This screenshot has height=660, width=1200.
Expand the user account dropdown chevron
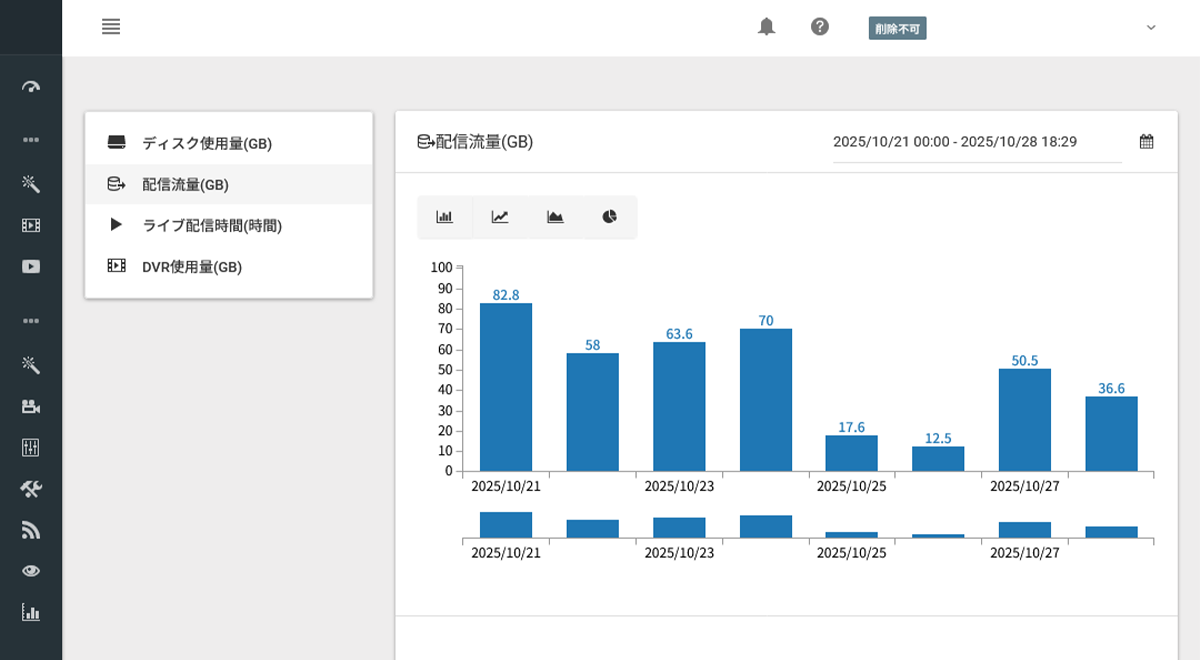[1151, 28]
